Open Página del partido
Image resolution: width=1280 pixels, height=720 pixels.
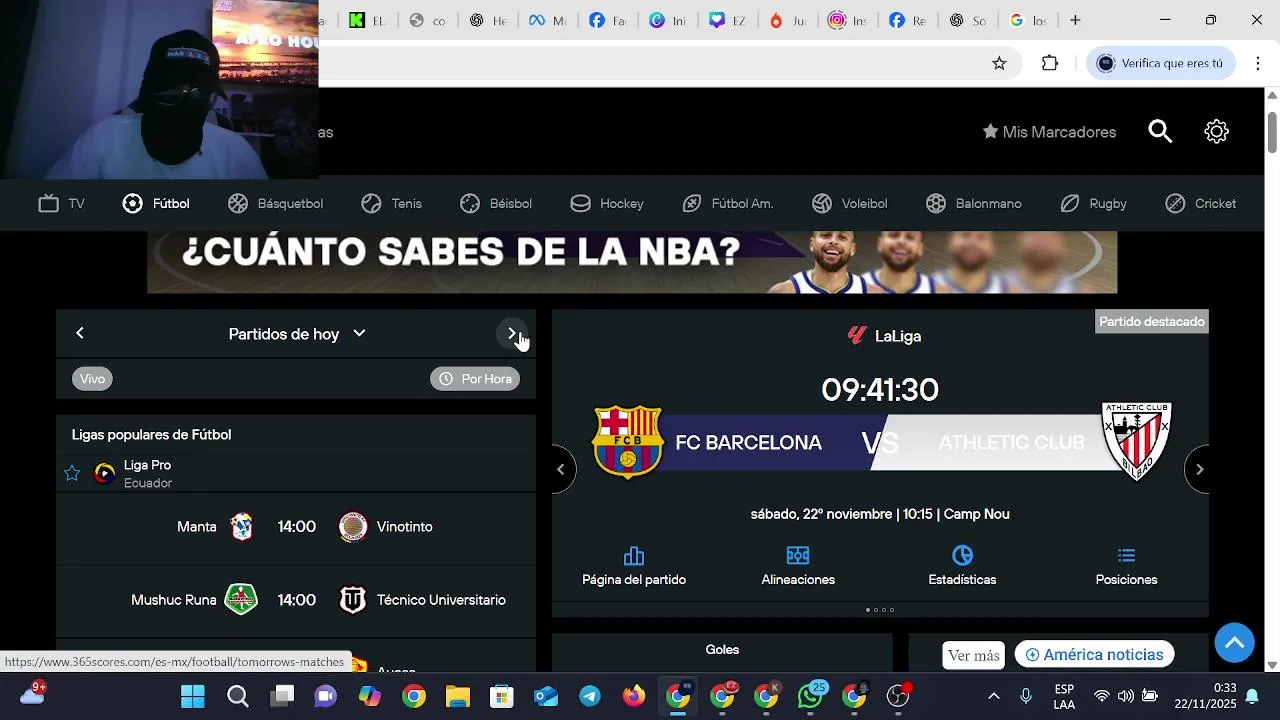click(634, 566)
